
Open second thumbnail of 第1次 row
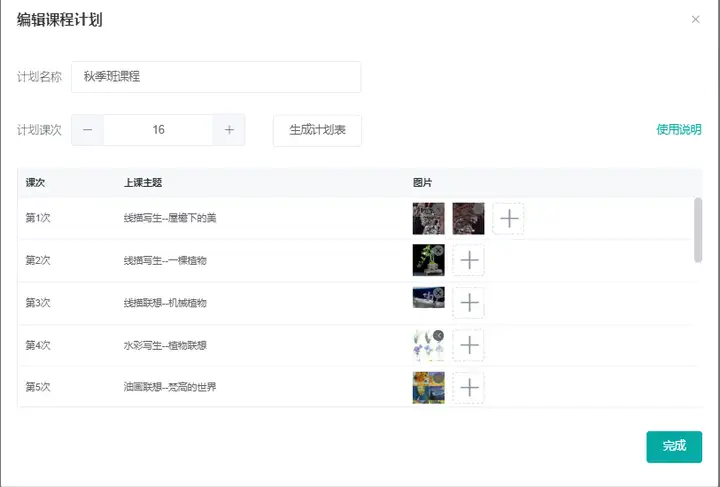pos(468,218)
